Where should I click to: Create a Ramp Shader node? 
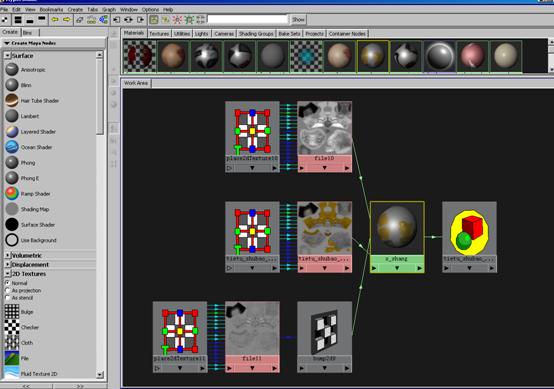[35, 194]
